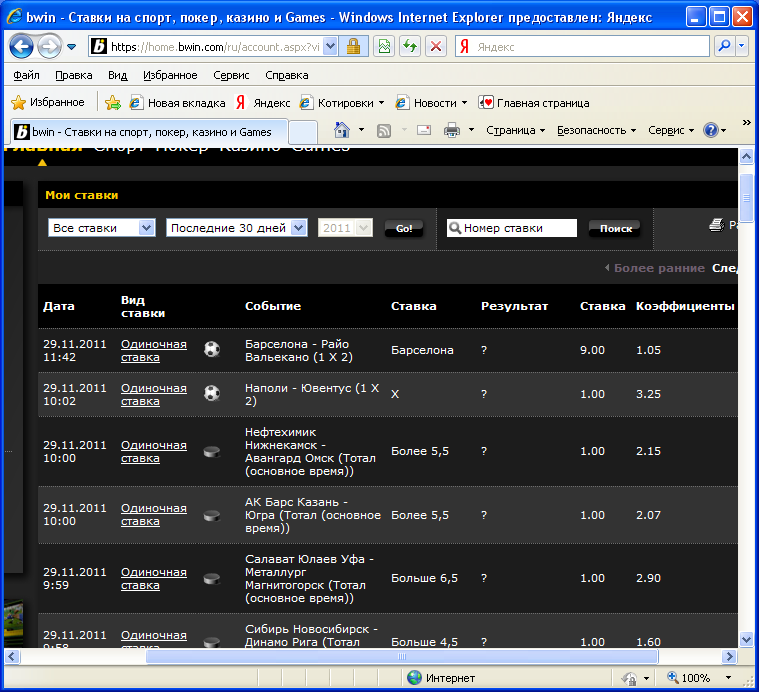This screenshot has width=759, height=692.
Task: Open recent pages dropdown next to Forward
Action: point(72,47)
